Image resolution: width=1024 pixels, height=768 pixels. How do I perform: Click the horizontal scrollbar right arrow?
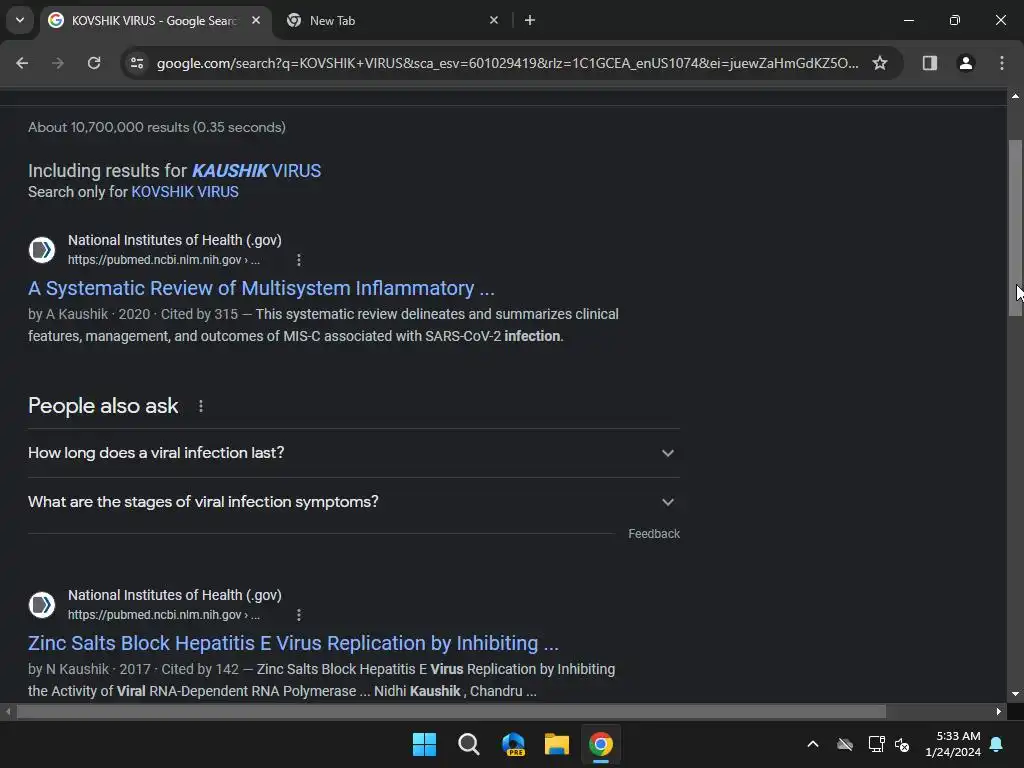[x=999, y=711]
